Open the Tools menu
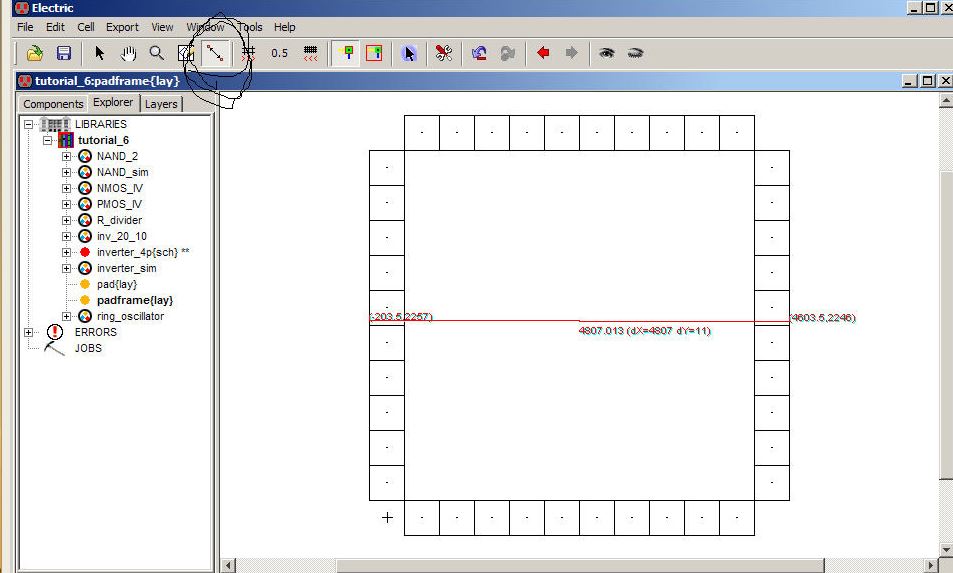This screenshot has height=573, width=953. click(x=249, y=27)
